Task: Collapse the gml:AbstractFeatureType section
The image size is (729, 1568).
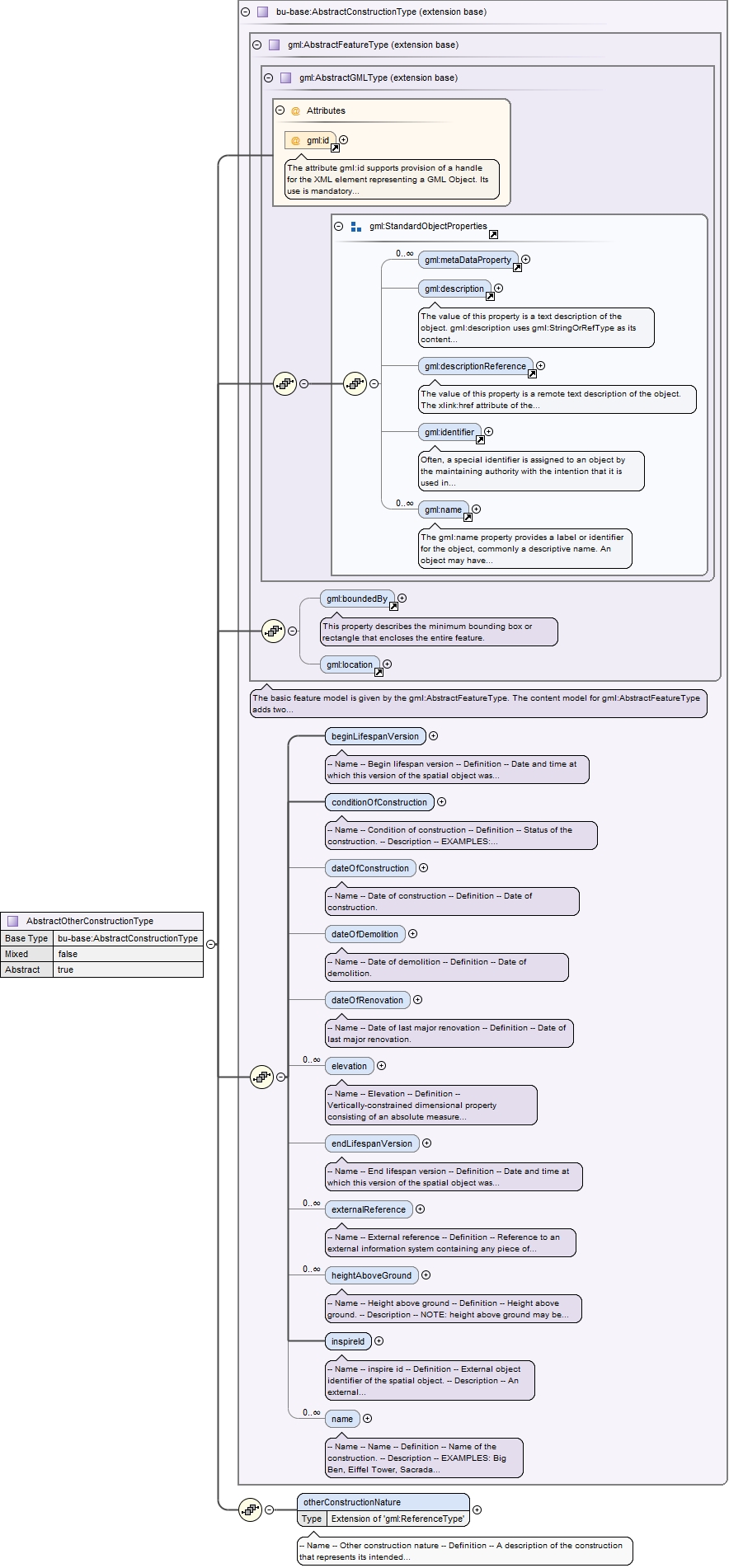Action: click(x=256, y=45)
